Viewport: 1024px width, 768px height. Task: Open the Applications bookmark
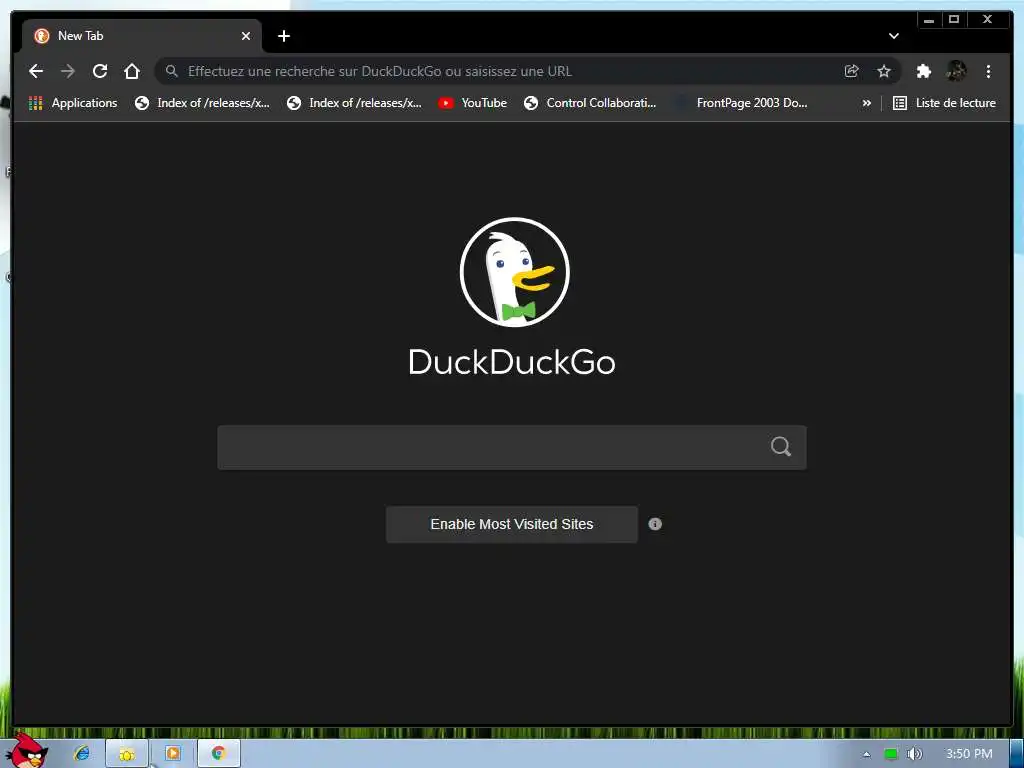point(73,103)
